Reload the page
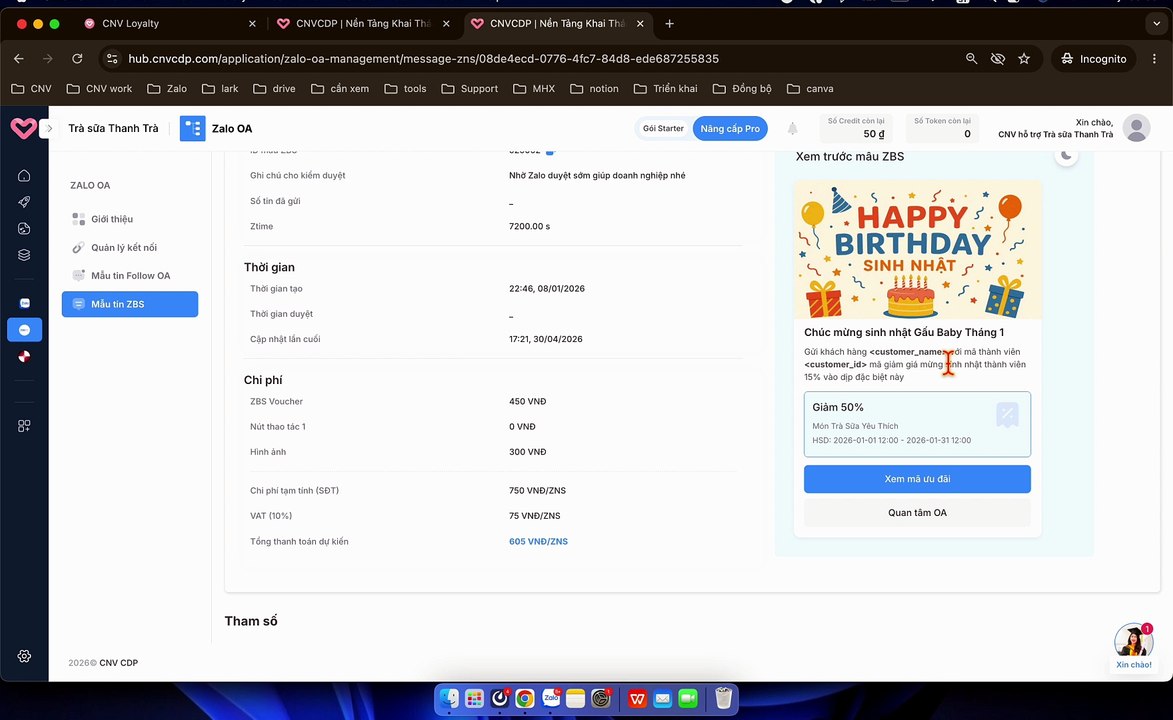This screenshot has height=720, width=1173. click(77, 58)
